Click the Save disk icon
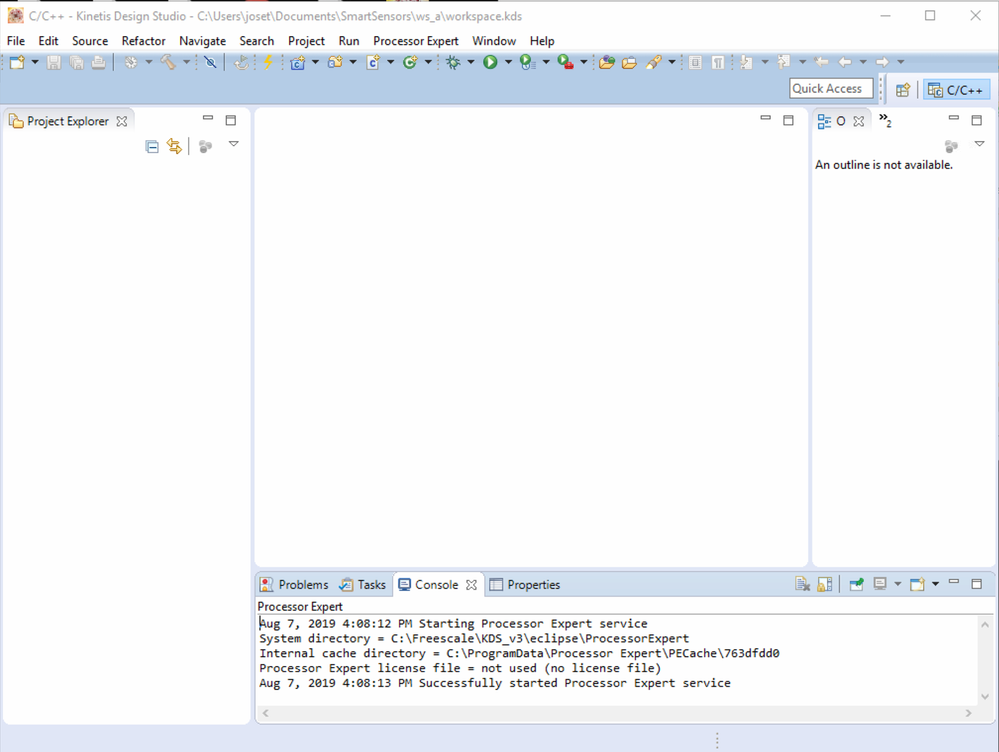 click(x=54, y=62)
